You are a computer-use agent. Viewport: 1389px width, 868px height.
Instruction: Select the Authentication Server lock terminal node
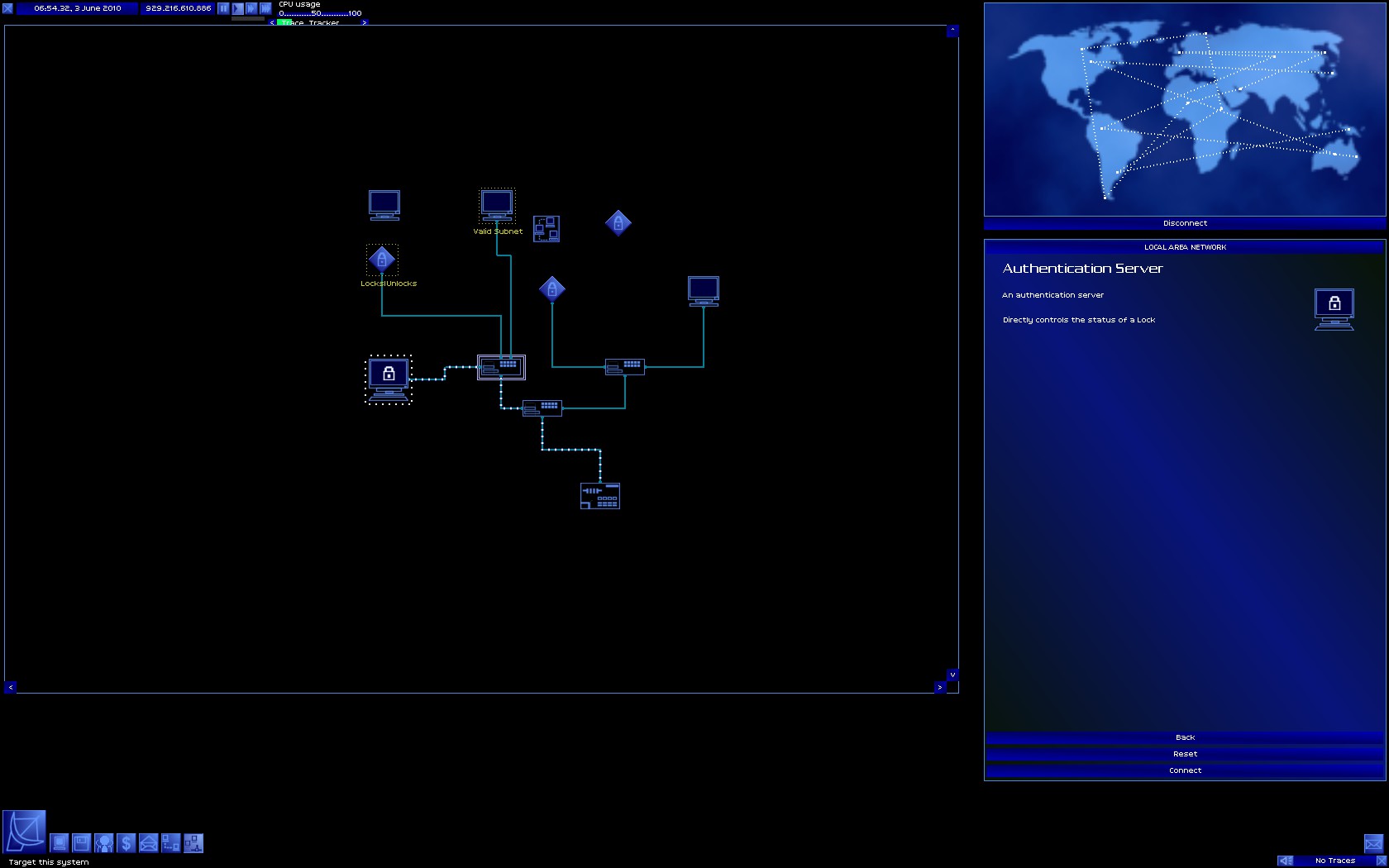click(x=389, y=380)
